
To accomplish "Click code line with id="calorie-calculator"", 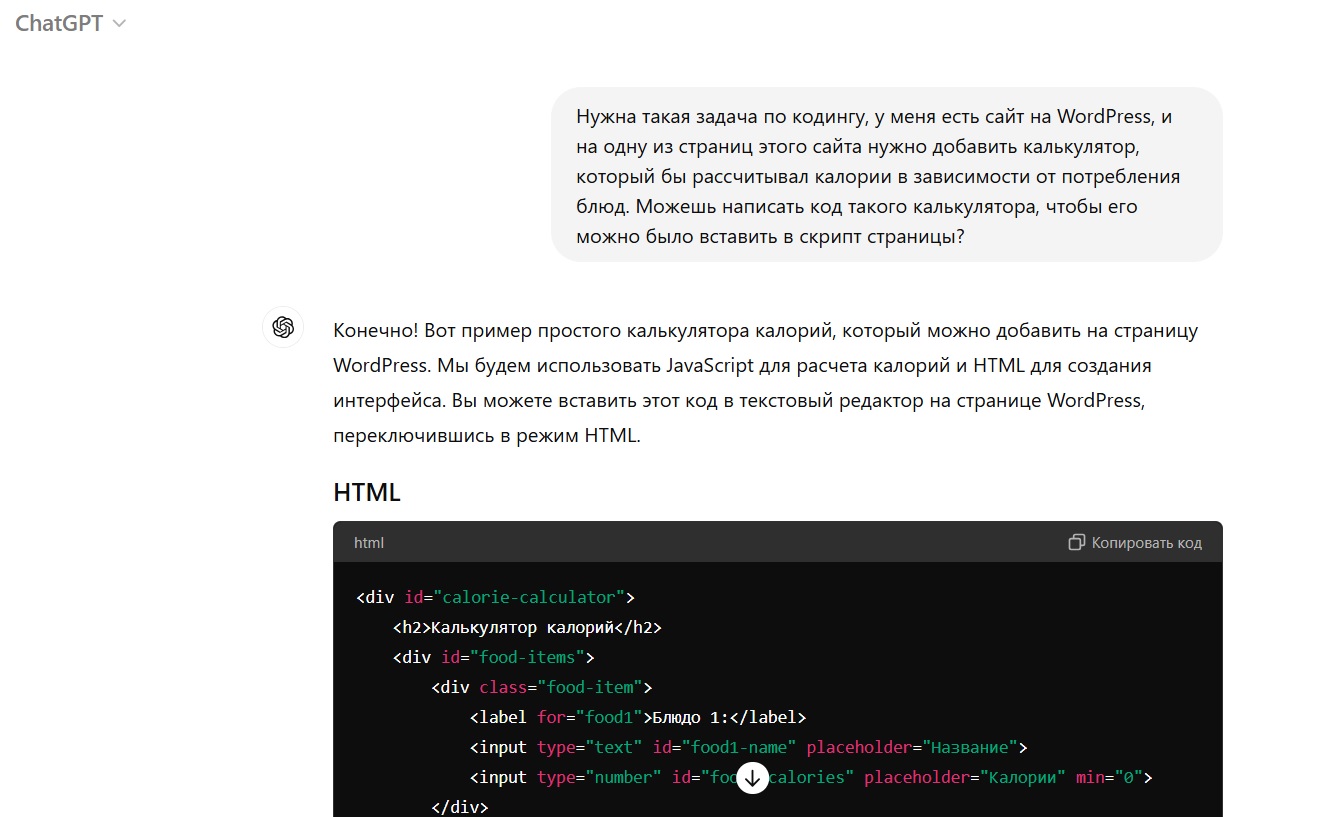I will pyautogui.click(x=496, y=597).
